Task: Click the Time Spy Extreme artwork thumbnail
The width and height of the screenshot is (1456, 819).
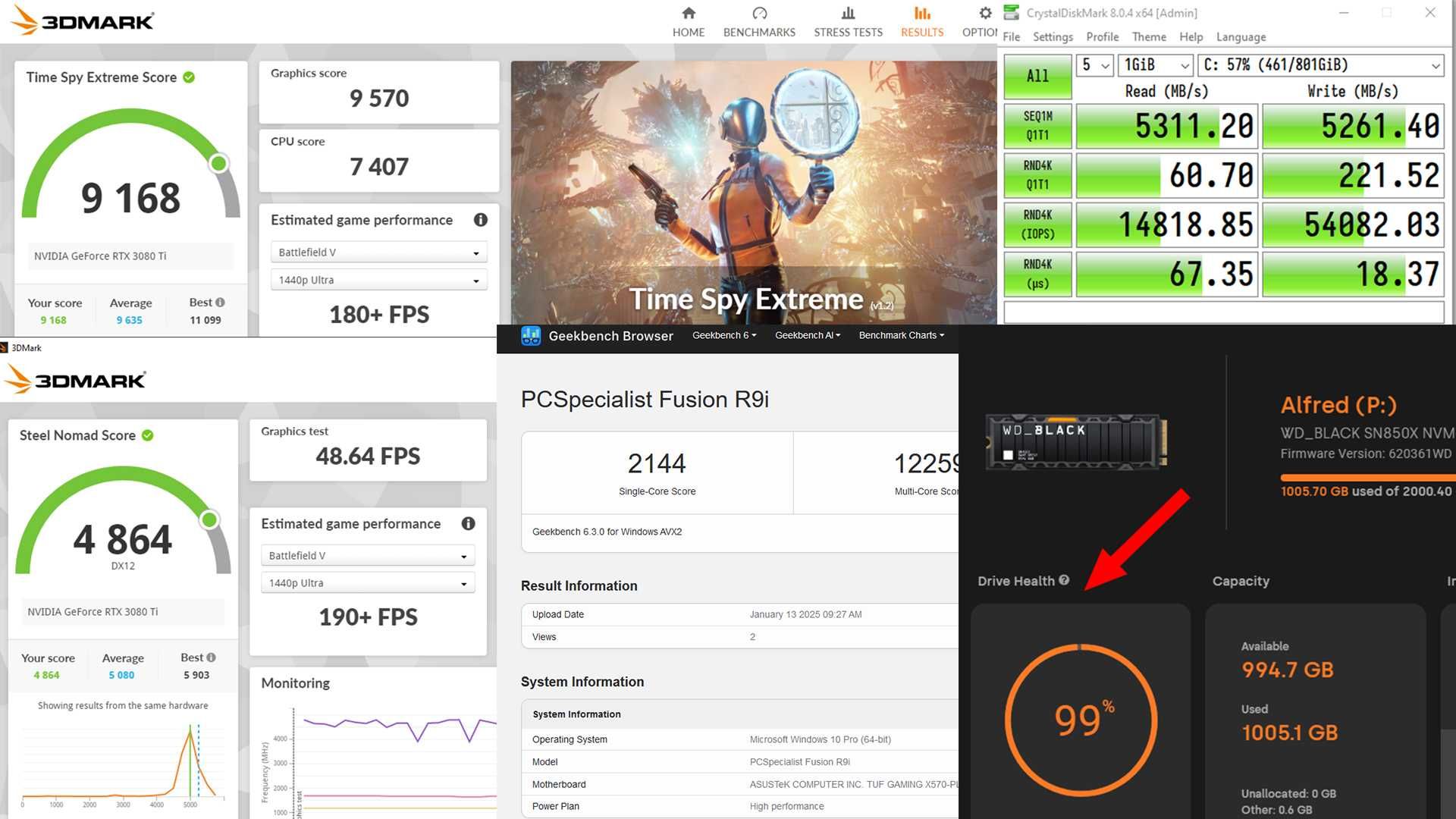Action: tap(754, 193)
